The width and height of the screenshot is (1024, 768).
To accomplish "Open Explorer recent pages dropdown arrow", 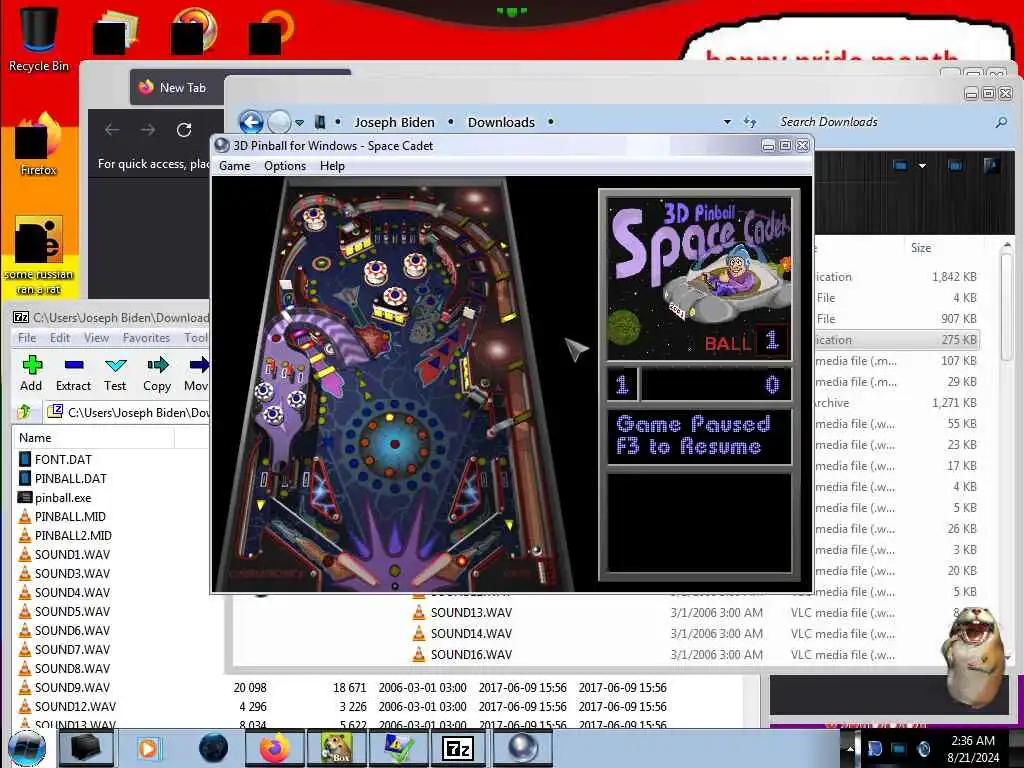I will pos(299,122).
